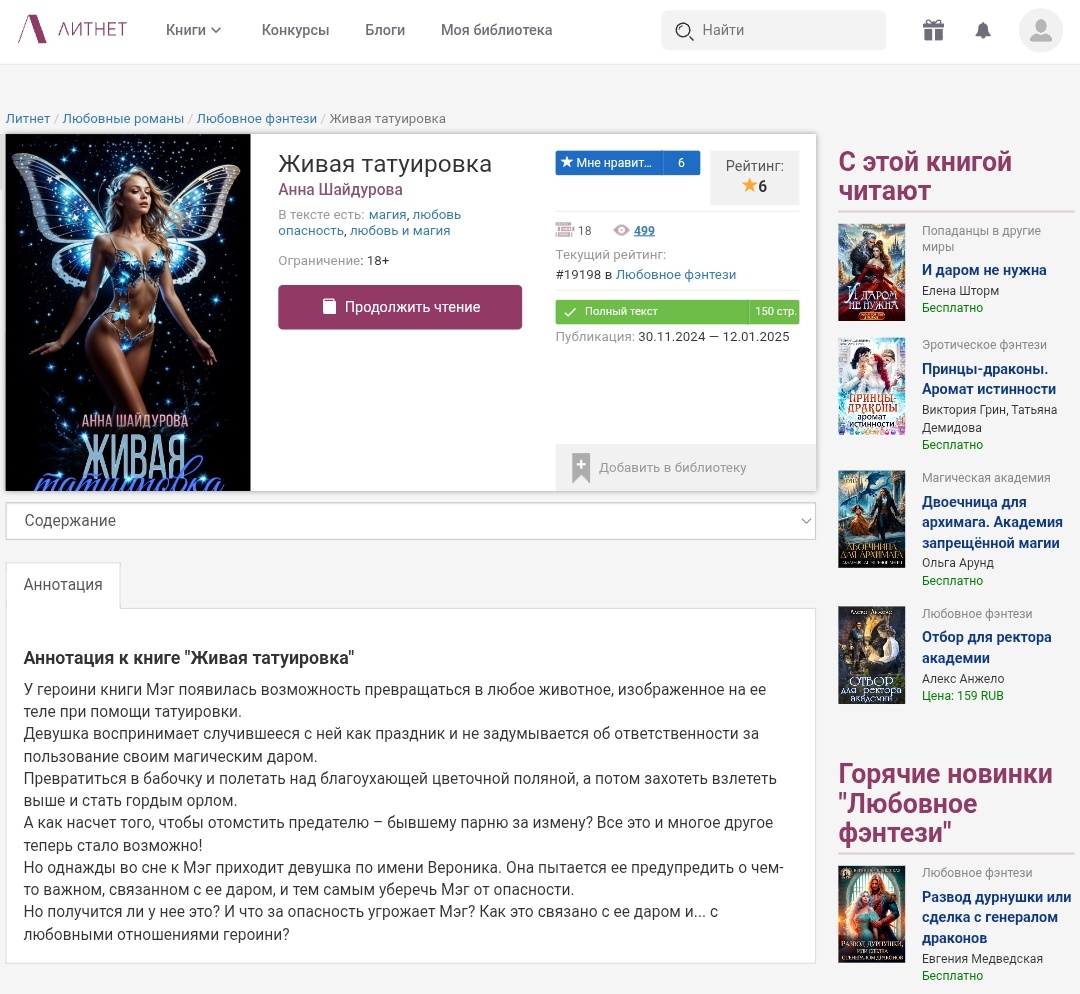Click the like count 6
The height and width of the screenshot is (994, 1080).
tap(681, 163)
